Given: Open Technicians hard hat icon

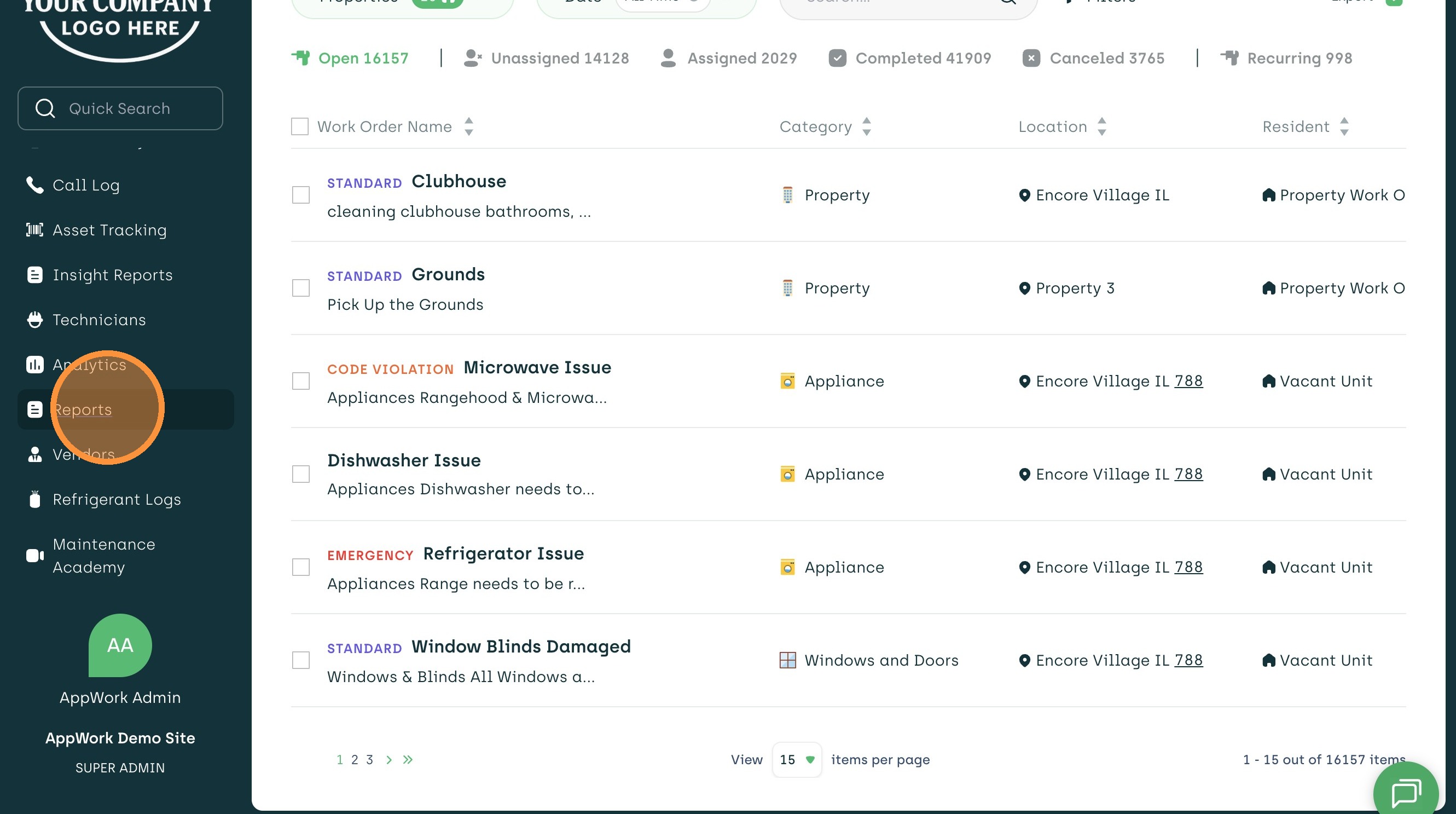Looking at the screenshot, I should [34, 320].
